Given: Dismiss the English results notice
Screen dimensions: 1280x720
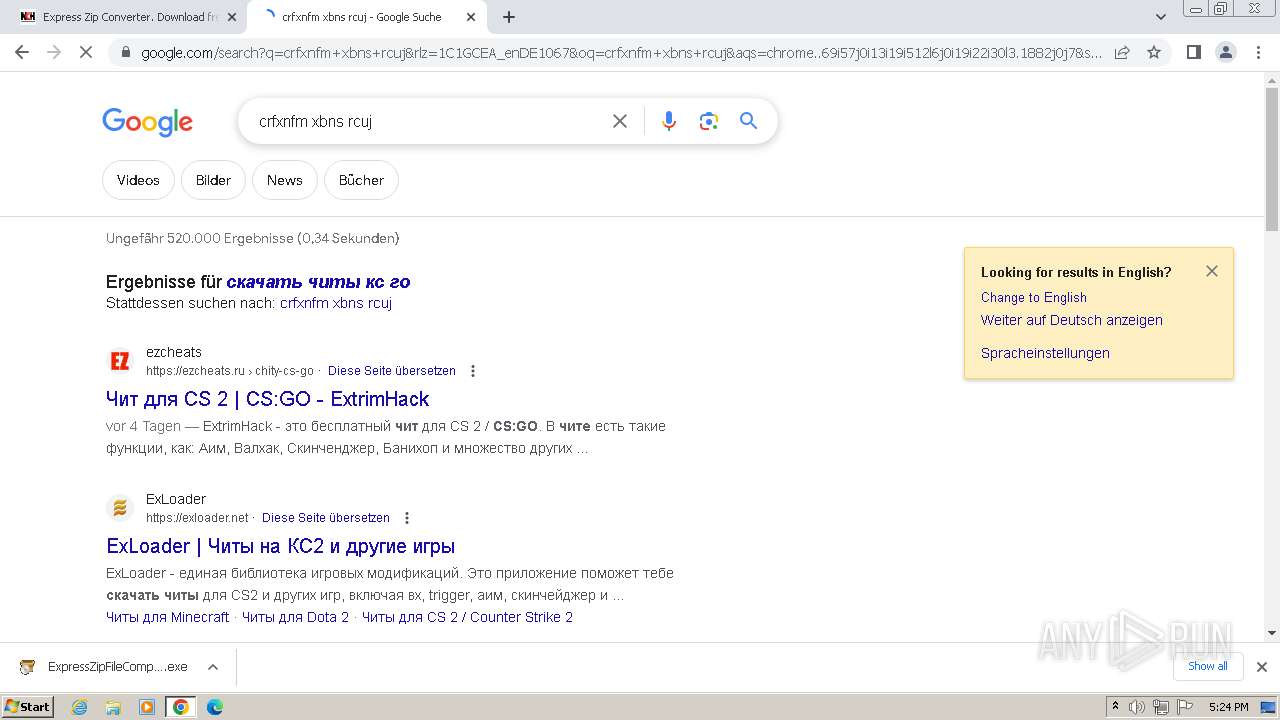Looking at the screenshot, I should point(1212,271).
